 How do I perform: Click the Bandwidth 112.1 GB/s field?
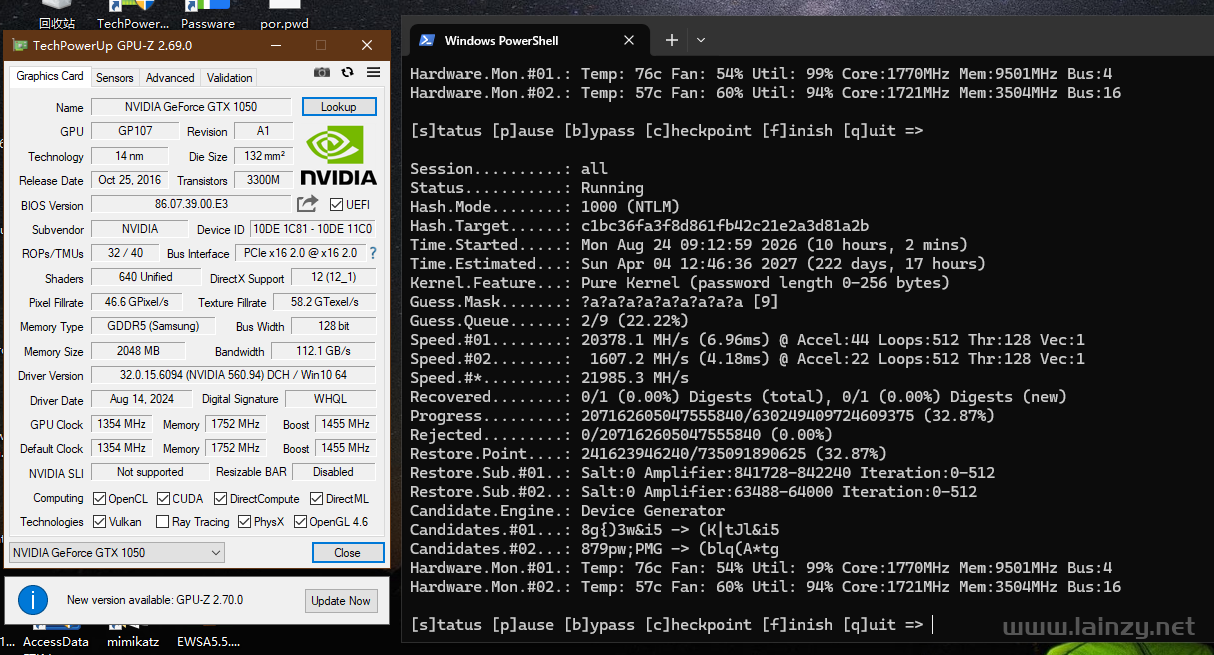pos(324,351)
